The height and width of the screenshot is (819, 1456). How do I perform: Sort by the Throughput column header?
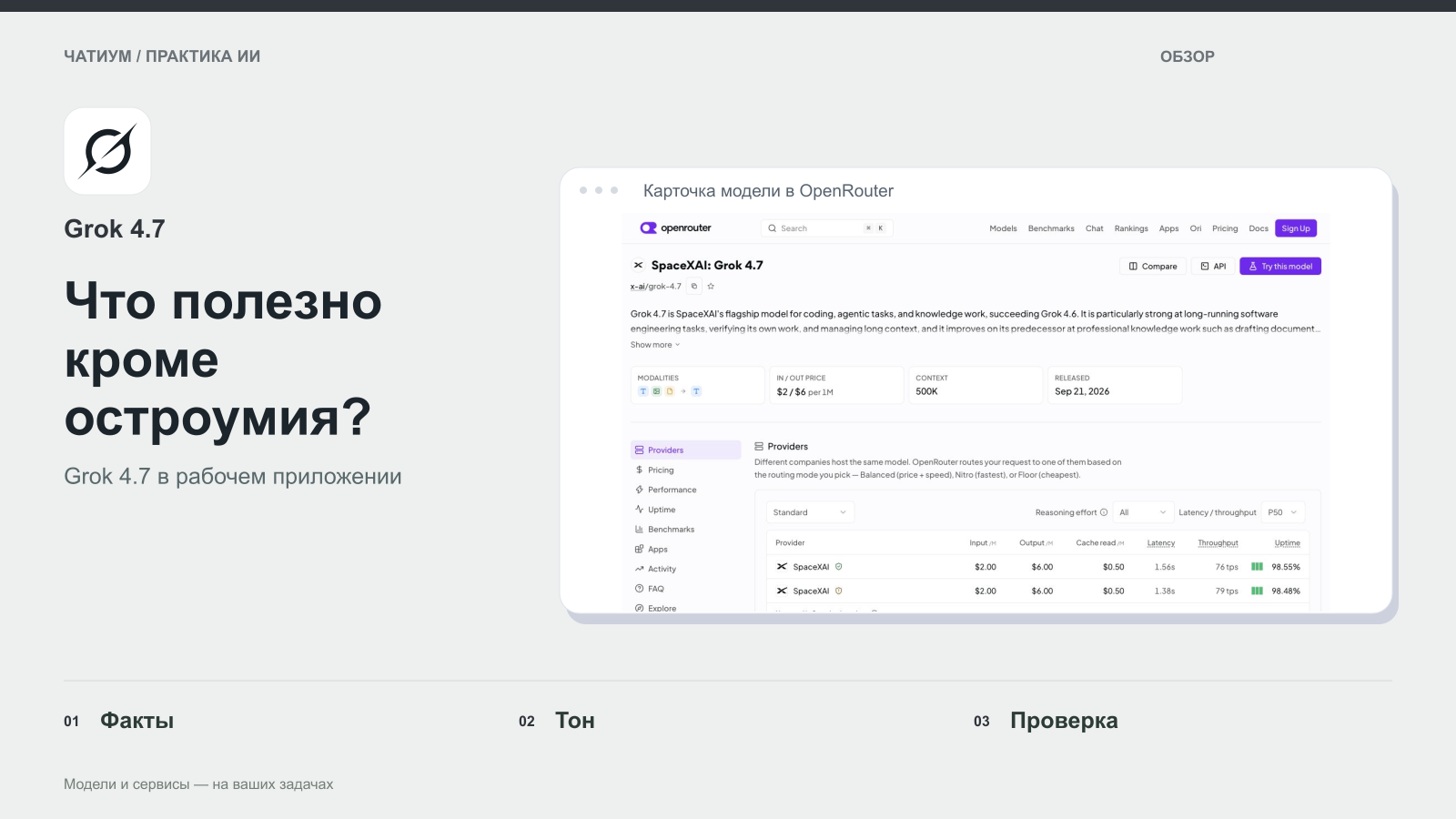click(x=1218, y=543)
